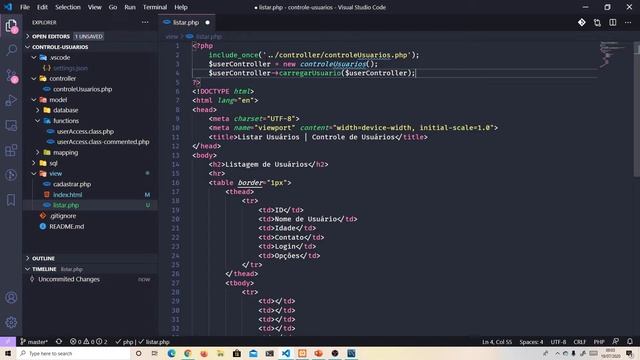Split the editor to the right

(x=613, y=22)
